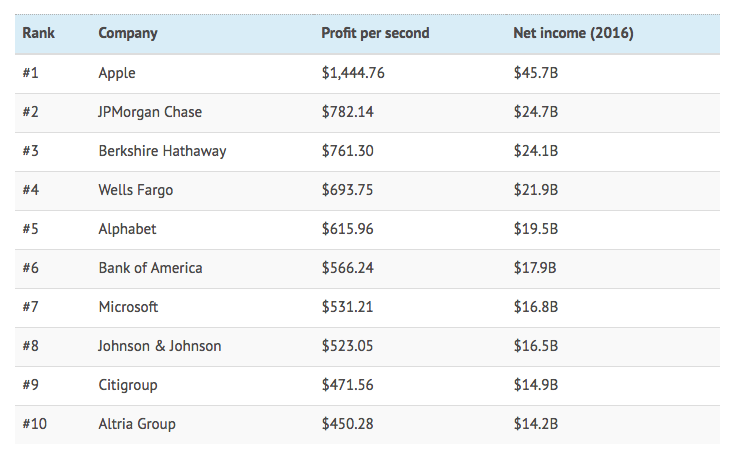Select the Citigroup company cell
The width and height of the screenshot is (736, 455).
(128, 385)
